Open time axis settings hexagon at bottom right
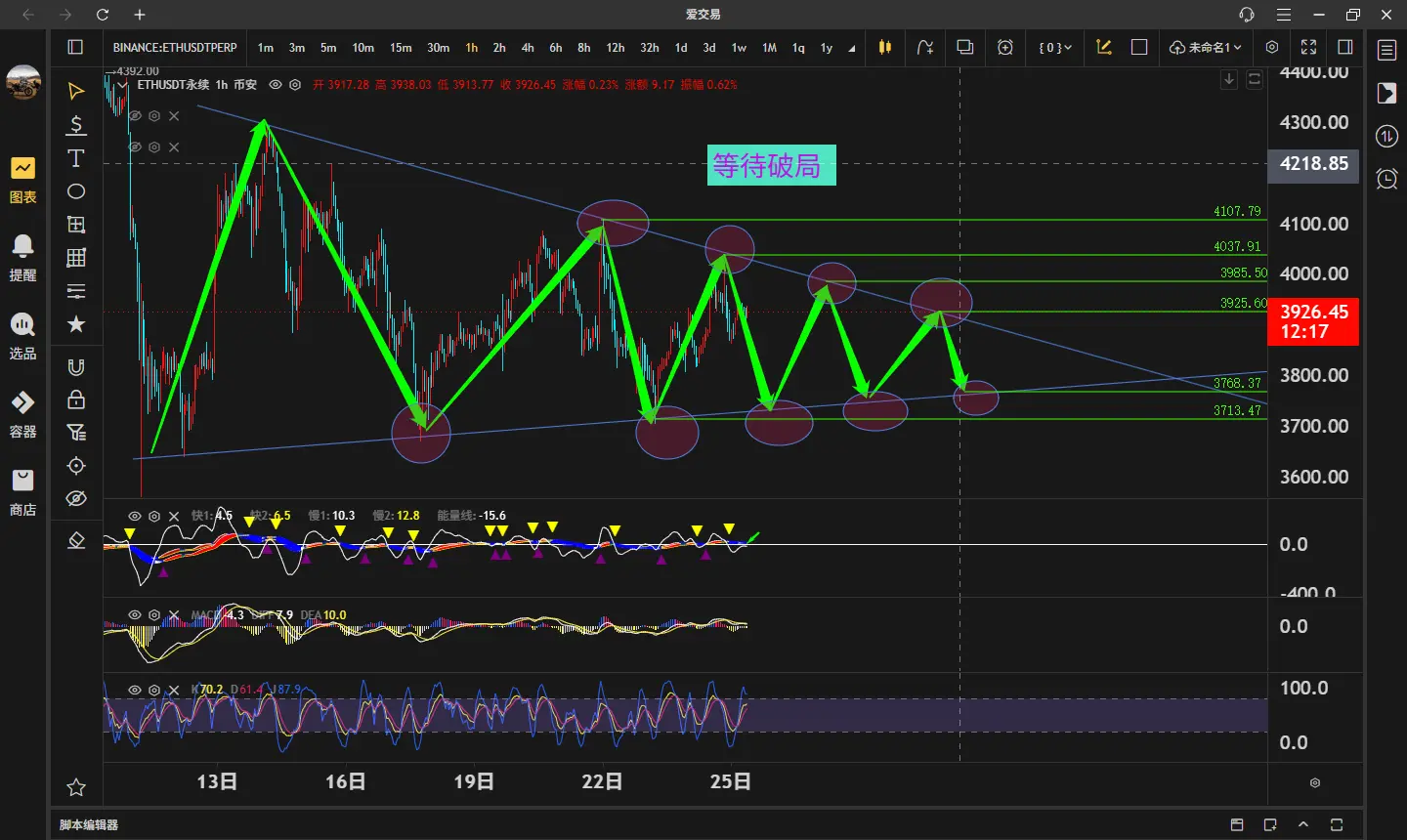The height and width of the screenshot is (840, 1407). click(x=1315, y=783)
